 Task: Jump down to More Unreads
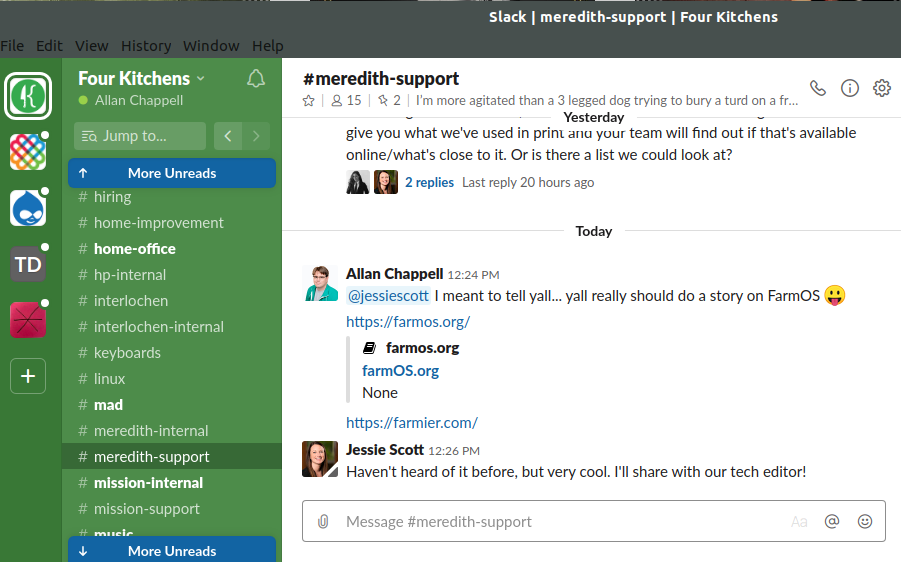coord(172,550)
